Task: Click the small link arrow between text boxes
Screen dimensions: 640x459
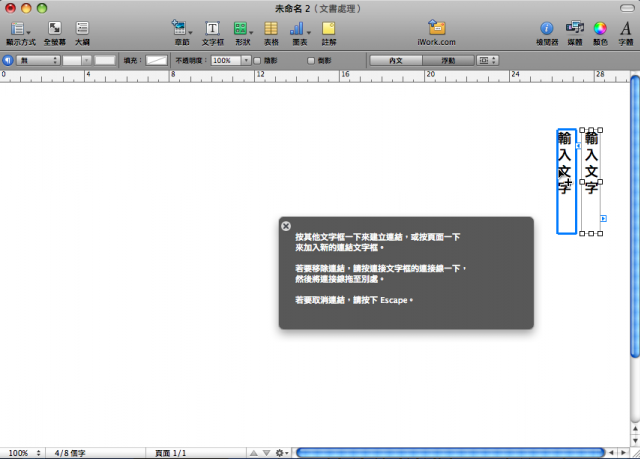Action: pyautogui.click(x=578, y=146)
